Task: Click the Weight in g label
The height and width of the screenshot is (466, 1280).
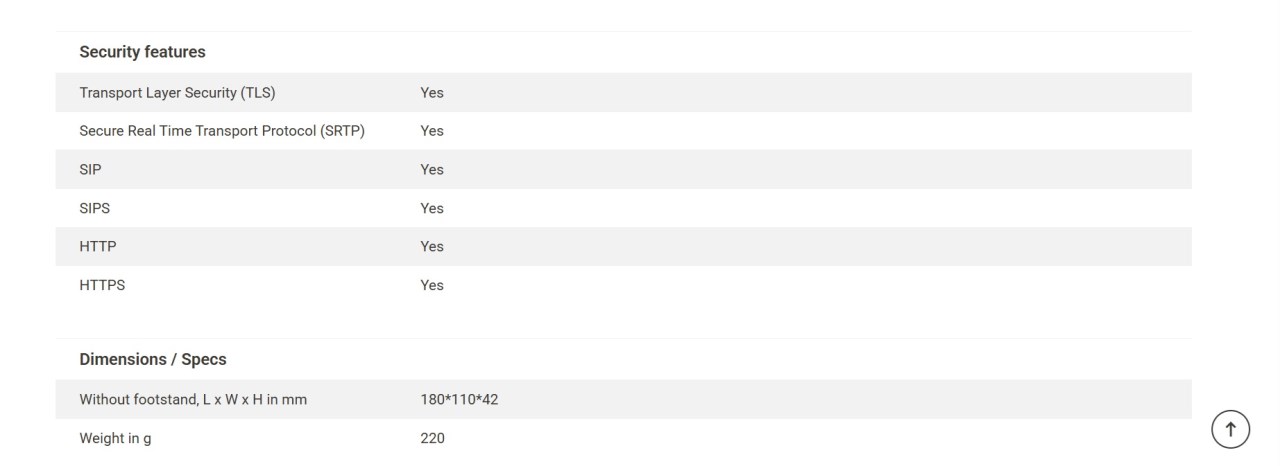Action: pyautogui.click(x=115, y=438)
